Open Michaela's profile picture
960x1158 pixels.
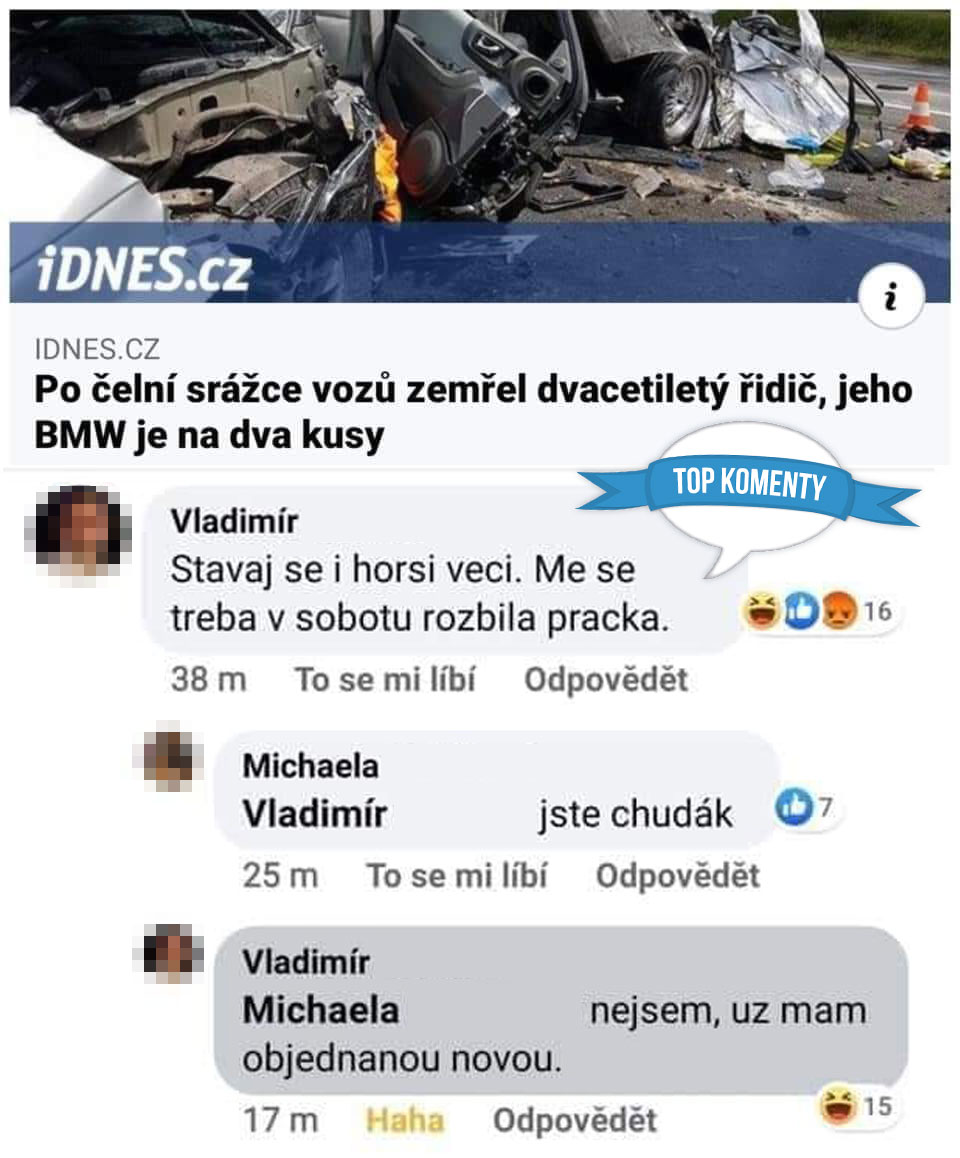click(168, 760)
